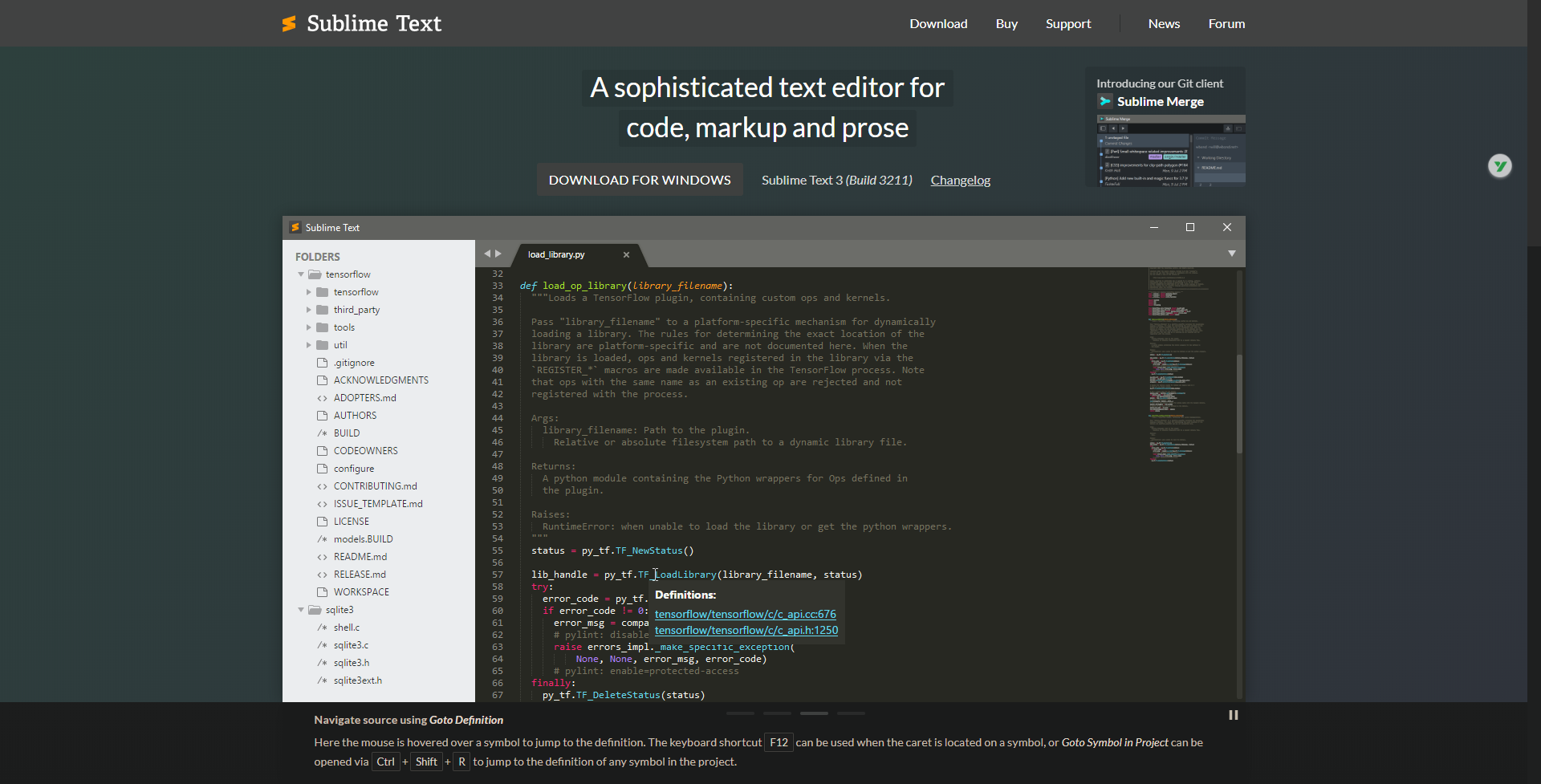Click the Sublime Merge logo icon
The height and width of the screenshot is (784, 1541).
(x=1105, y=102)
